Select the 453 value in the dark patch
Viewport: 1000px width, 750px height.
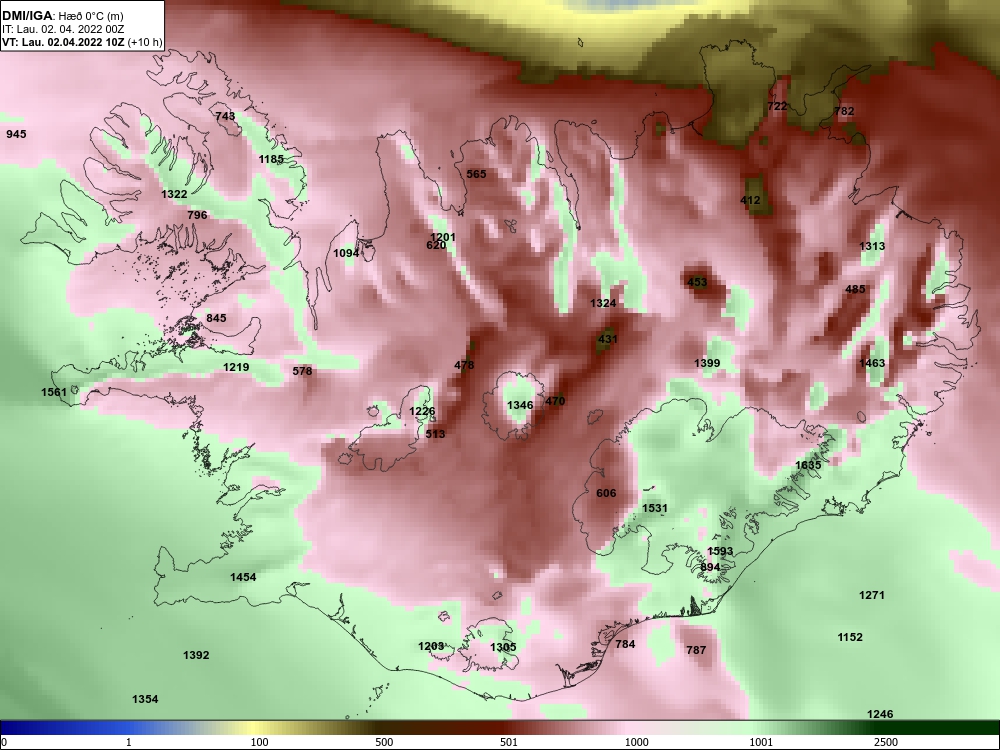click(x=697, y=282)
